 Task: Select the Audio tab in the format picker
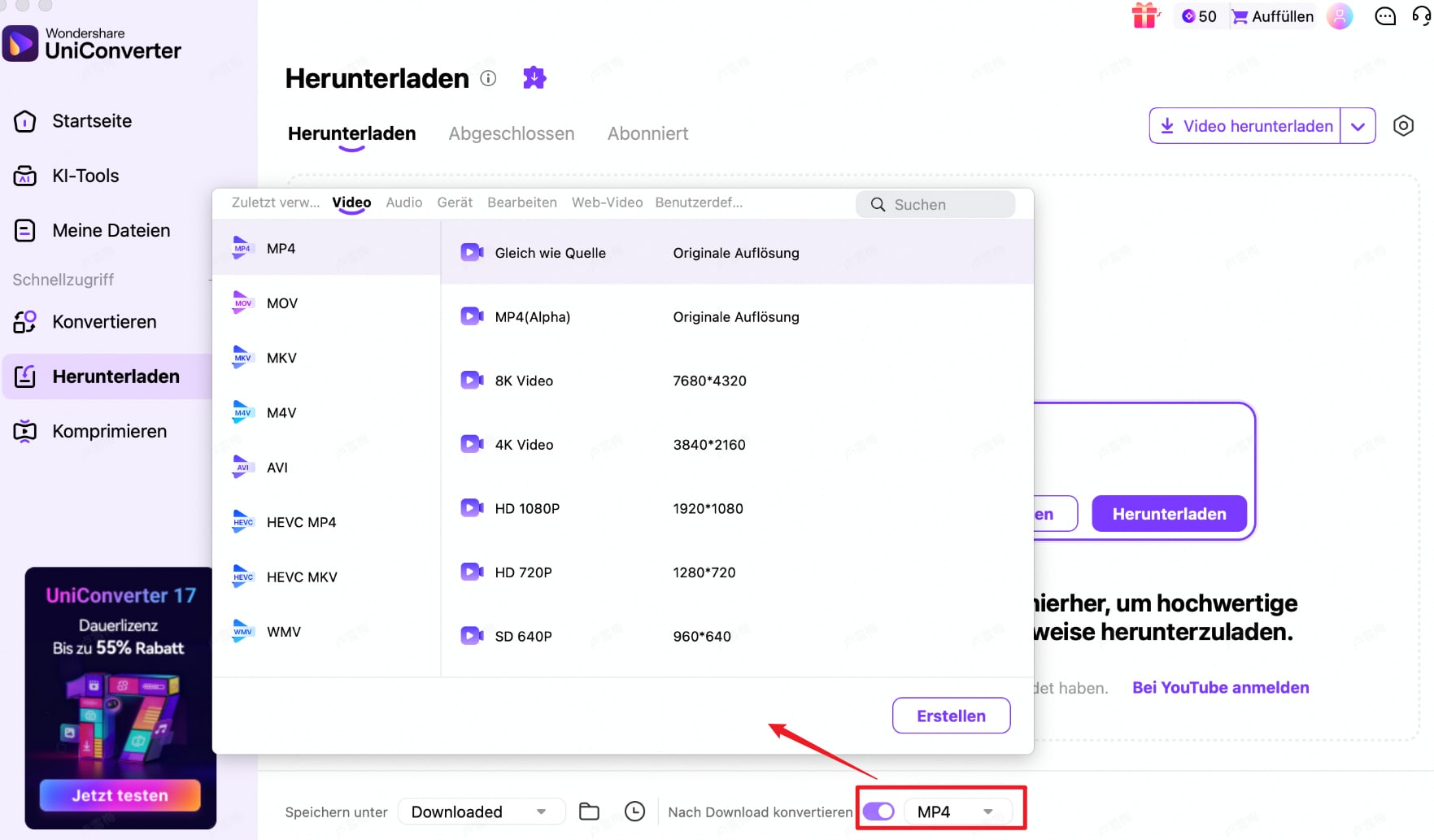tap(403, 202)
